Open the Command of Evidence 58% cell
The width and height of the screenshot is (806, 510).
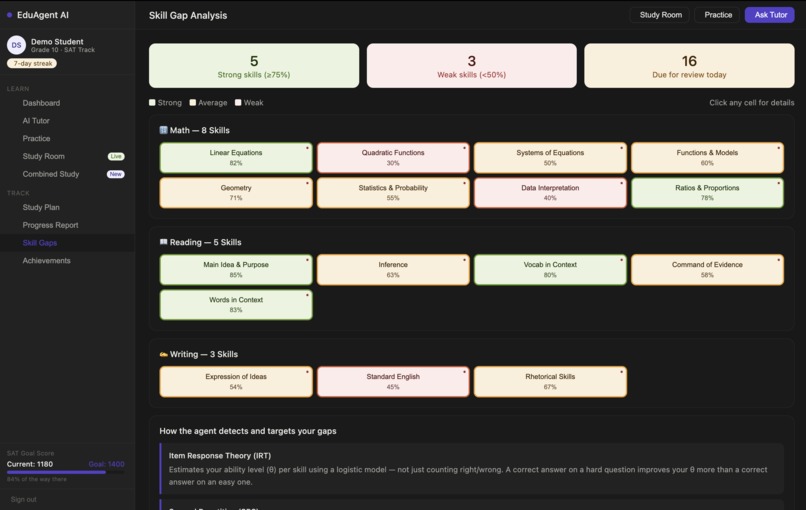[x=707, y=270]
